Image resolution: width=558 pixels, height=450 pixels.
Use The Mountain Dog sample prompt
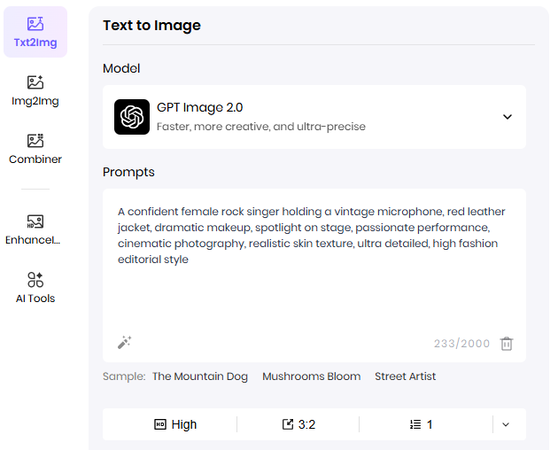[x=200, y=376]
